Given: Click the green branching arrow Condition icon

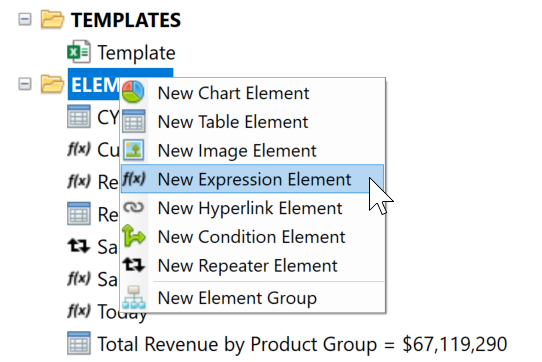Looking at the screenshot, I should 133,235.
